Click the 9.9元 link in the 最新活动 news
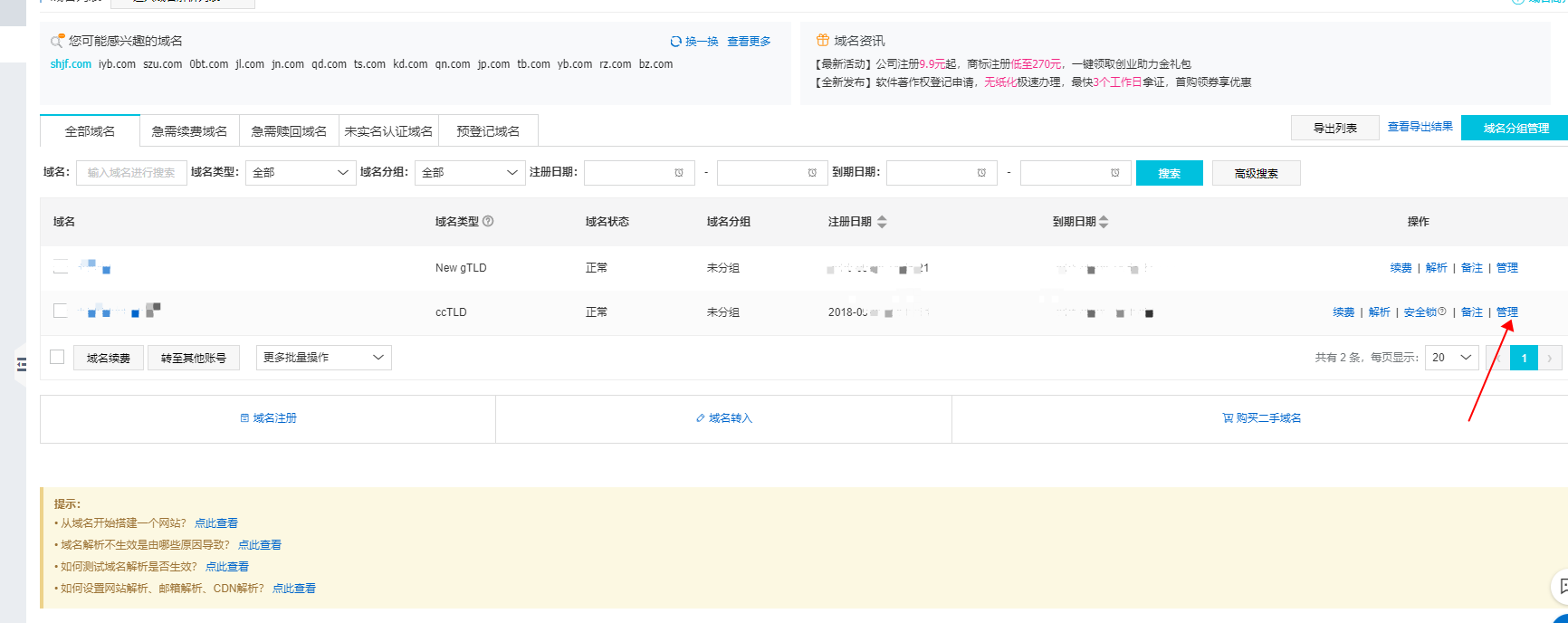1568x623 pixels. tap(932, 64)
